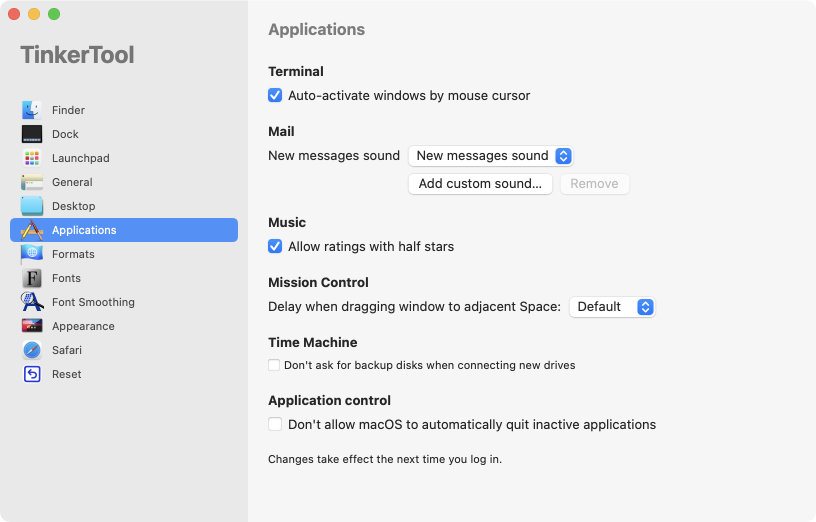Screen dimensions: 816x522
Task: Open the Finder settings pane
Action: [x=68, y=110]
